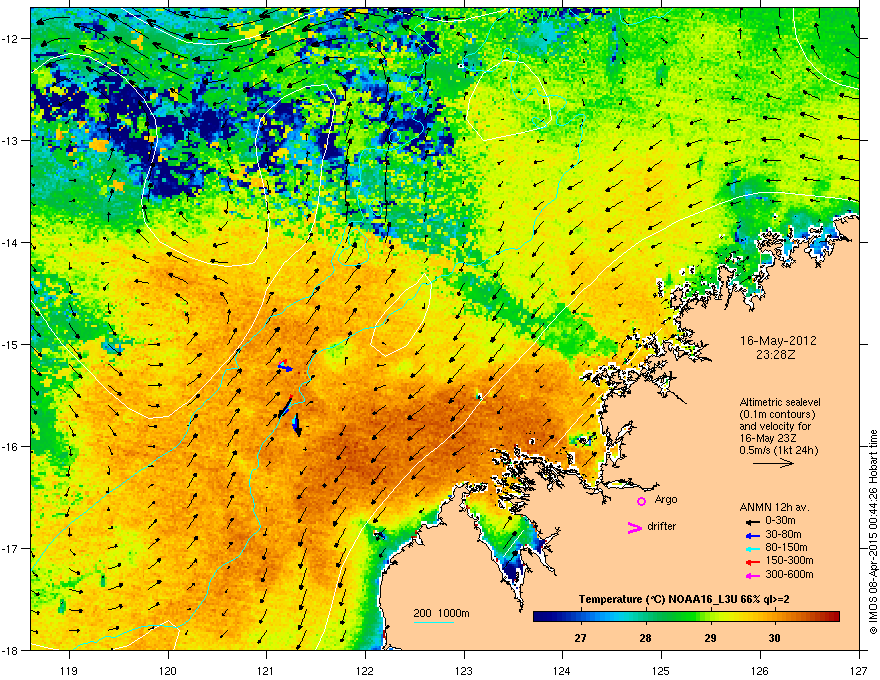Click the 0.5m/s velocity scale arrow
The height and width of the screenshot is (680, 880).
tap(773, 463)
